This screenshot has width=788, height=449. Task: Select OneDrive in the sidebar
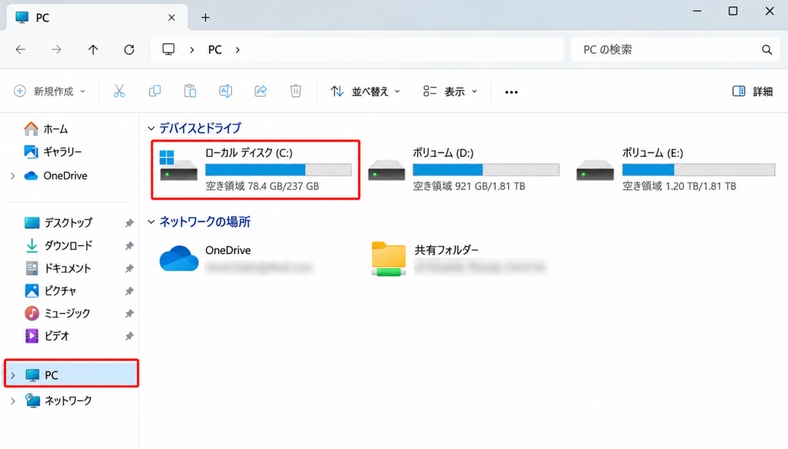point(56,175)
